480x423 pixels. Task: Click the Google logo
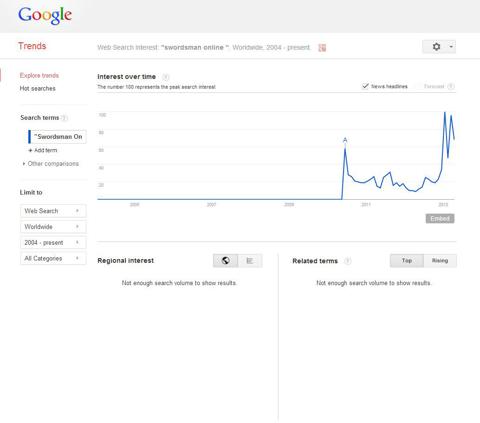coord(45,15)
